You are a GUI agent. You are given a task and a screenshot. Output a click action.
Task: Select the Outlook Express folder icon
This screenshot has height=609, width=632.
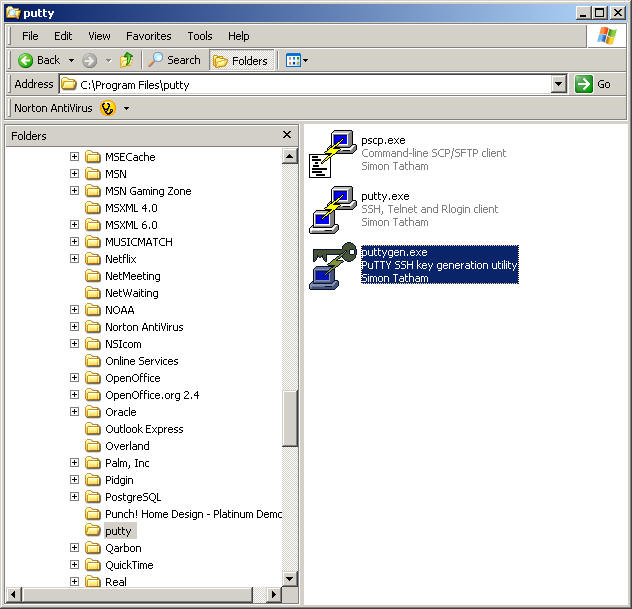point(93,429)
